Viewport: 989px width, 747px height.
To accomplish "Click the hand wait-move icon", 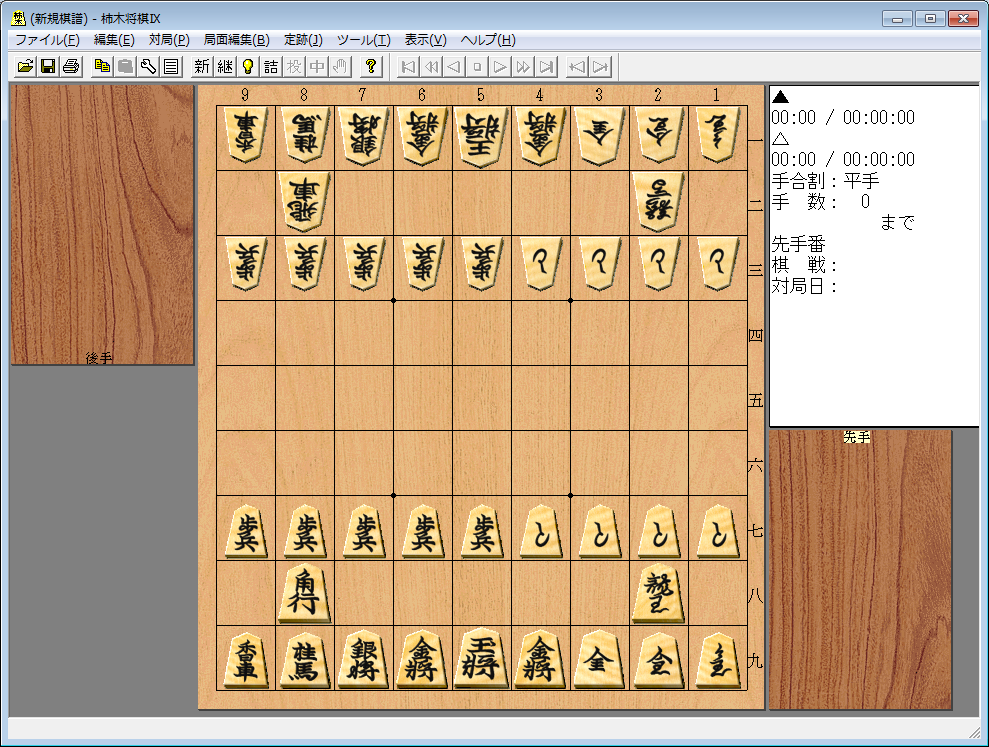I will tap(340, 66).
